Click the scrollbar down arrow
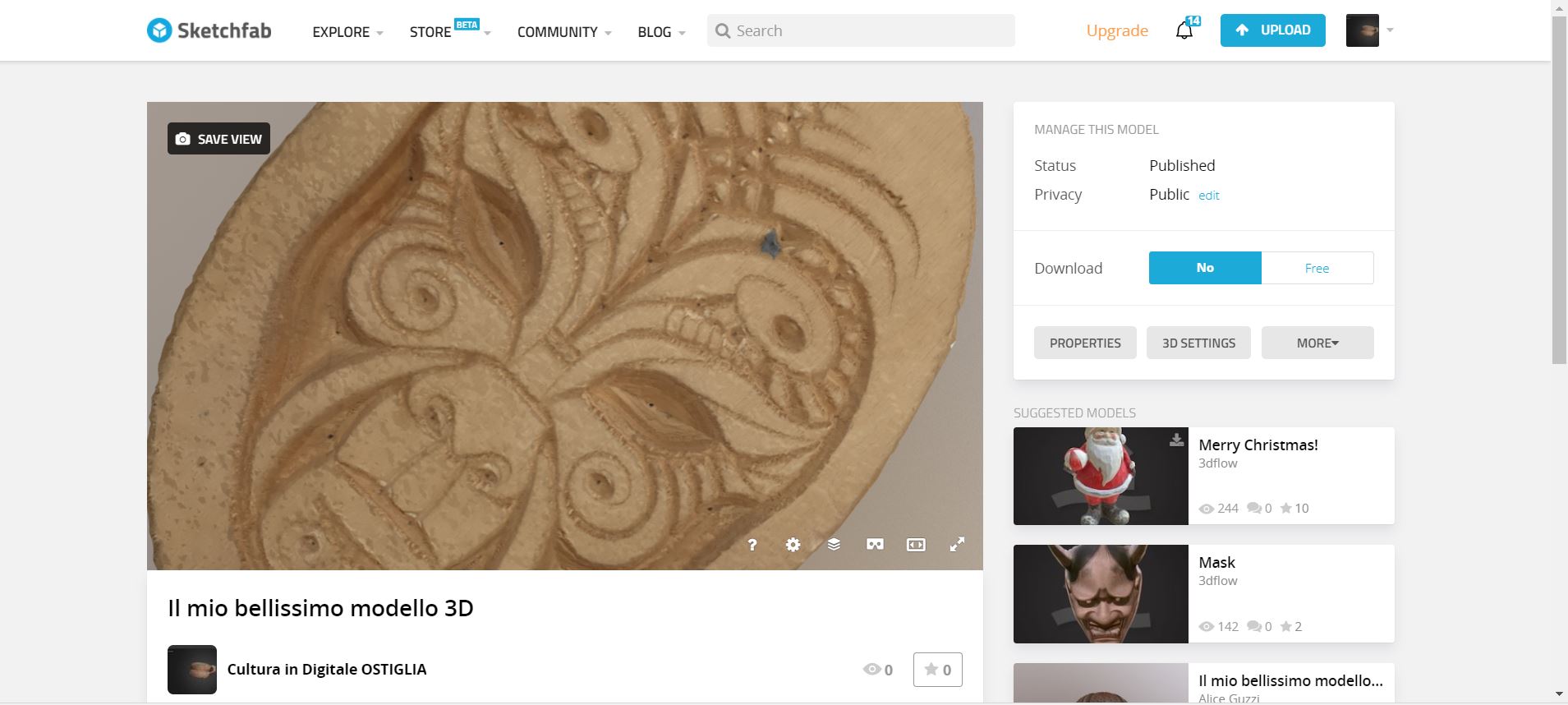 [1559, 695]
